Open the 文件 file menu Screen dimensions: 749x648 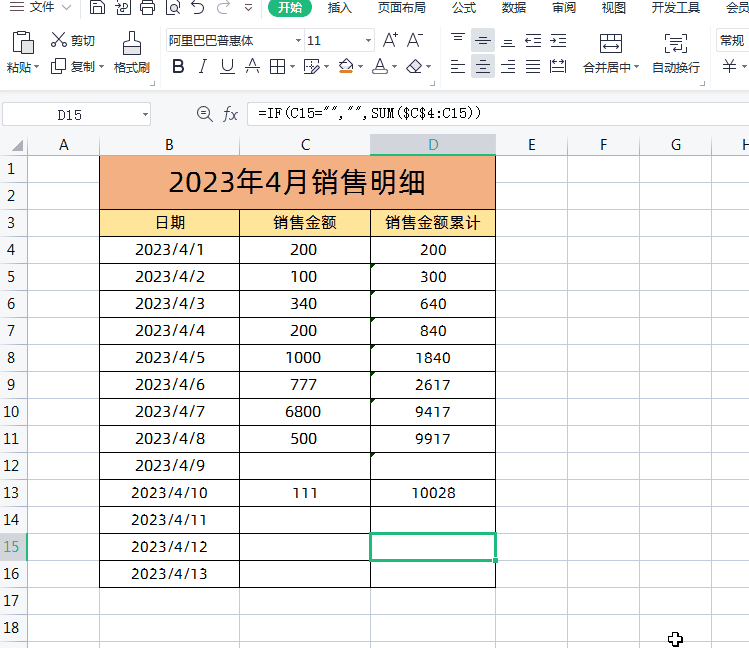pos(41,7)
